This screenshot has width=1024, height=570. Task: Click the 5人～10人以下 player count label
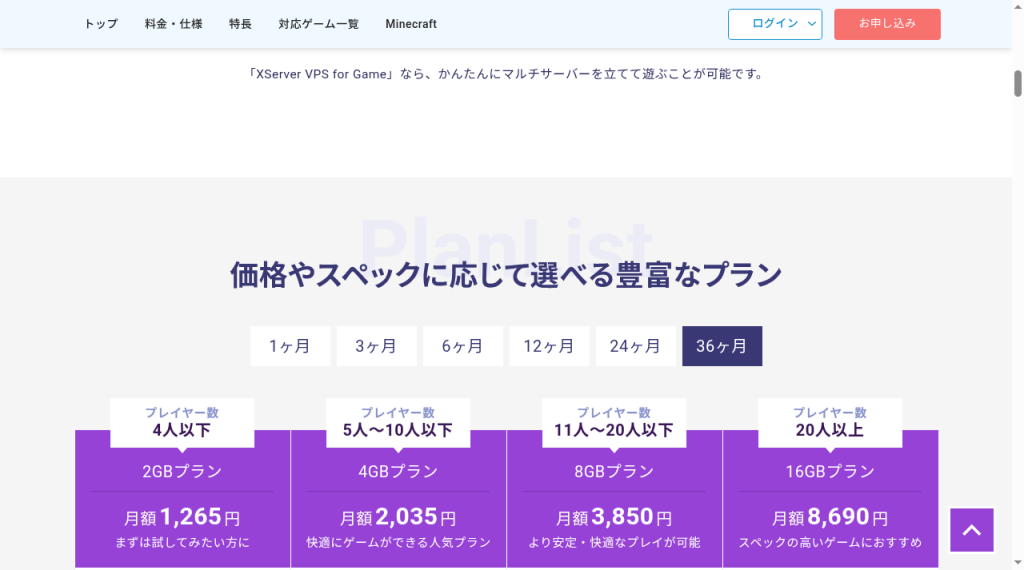pos(398,430)
